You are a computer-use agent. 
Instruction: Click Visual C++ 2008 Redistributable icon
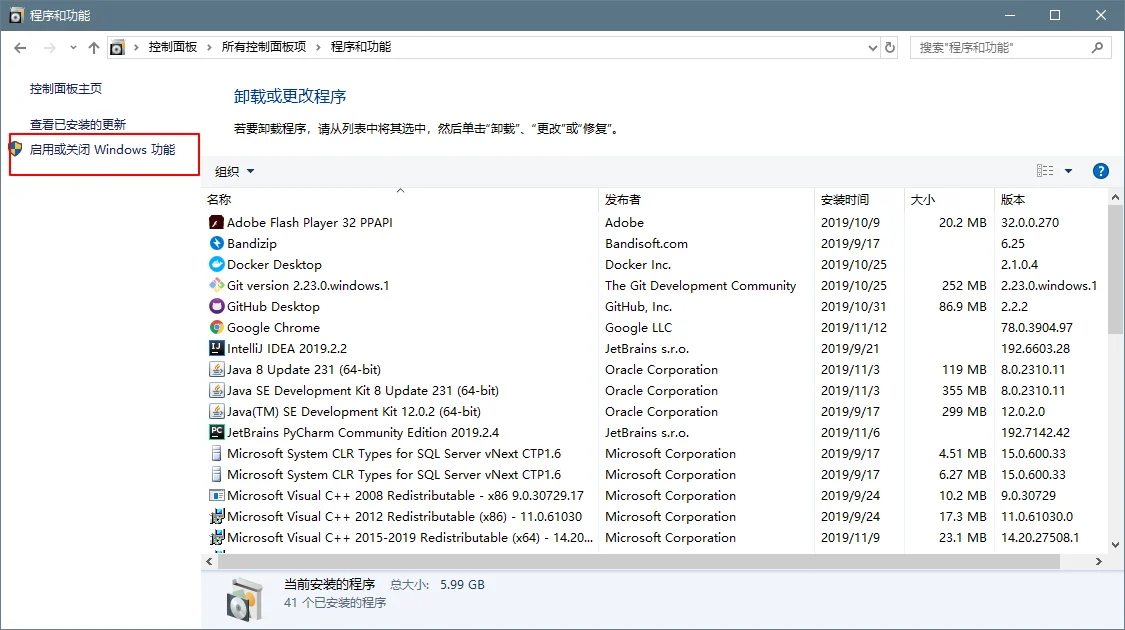pos(216,495)
